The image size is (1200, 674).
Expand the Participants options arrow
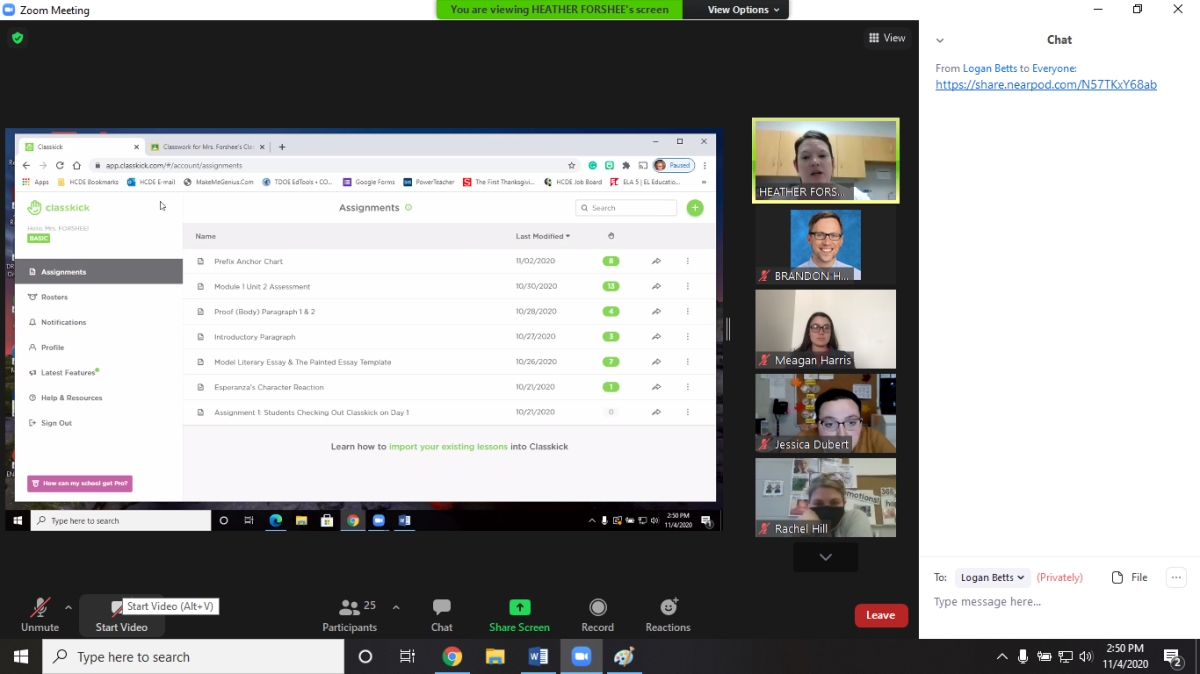(396, 607)
